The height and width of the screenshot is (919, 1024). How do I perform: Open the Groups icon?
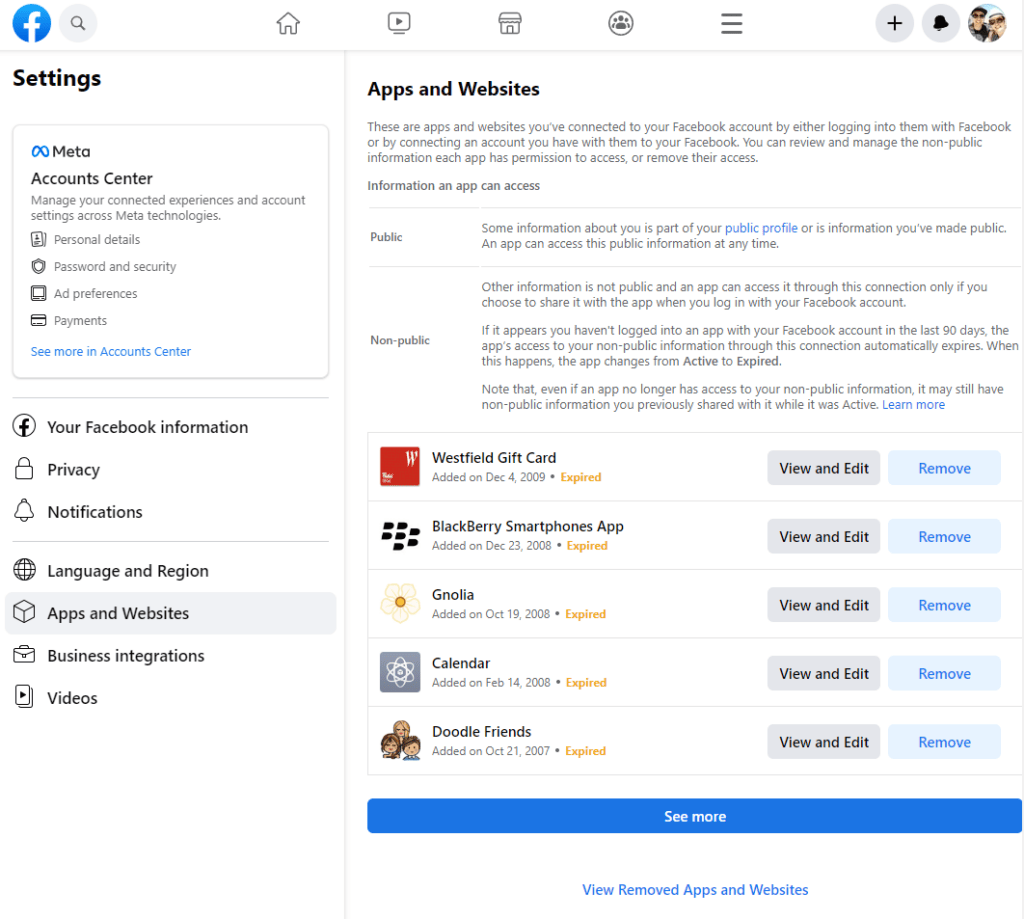pyautogui.click(x=621, y=23)
